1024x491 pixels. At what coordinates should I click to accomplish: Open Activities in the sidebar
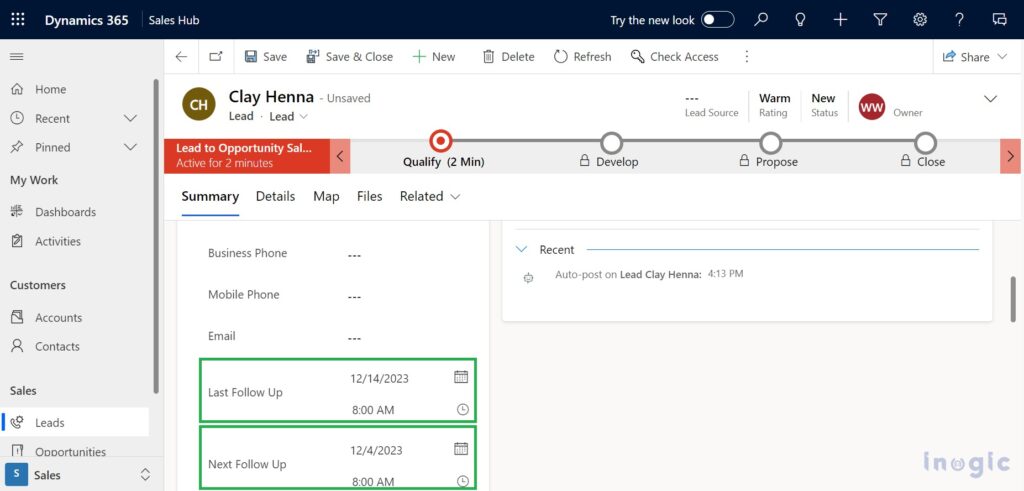57,242
